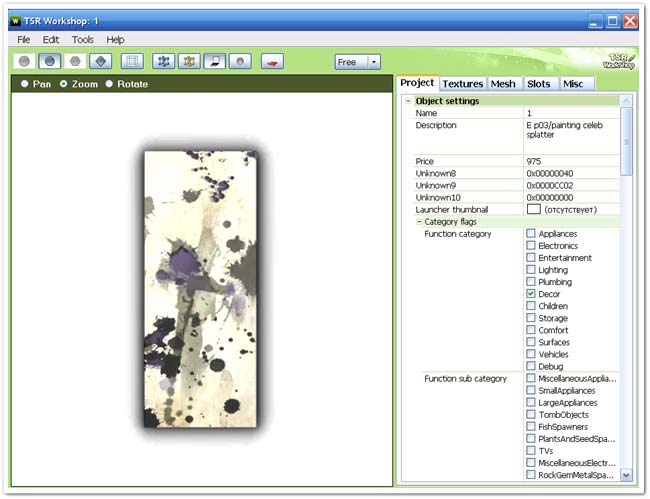This screenshot has height=499, width=650.
Task: Open the File menu
Action: coord(24,40)
